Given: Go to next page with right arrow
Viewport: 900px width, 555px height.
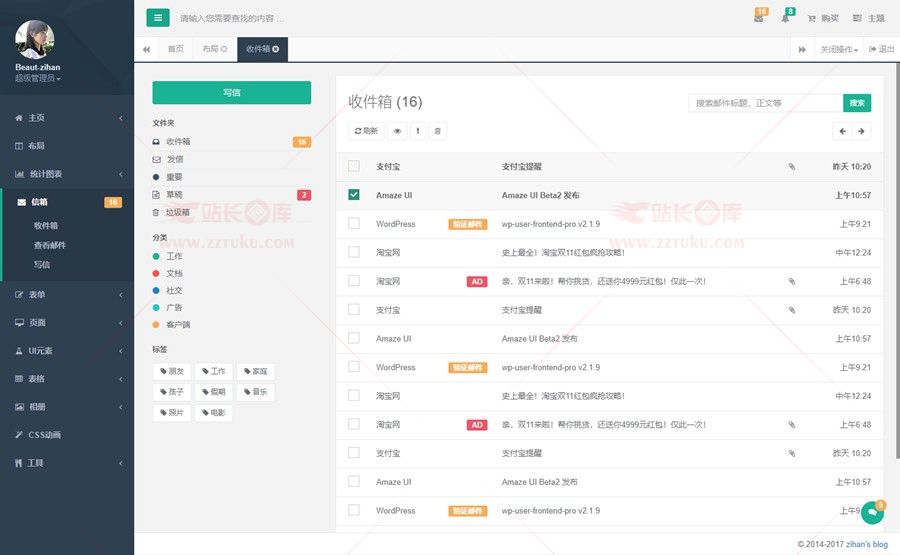Looking at the screenshot, I should click(861, 131).
